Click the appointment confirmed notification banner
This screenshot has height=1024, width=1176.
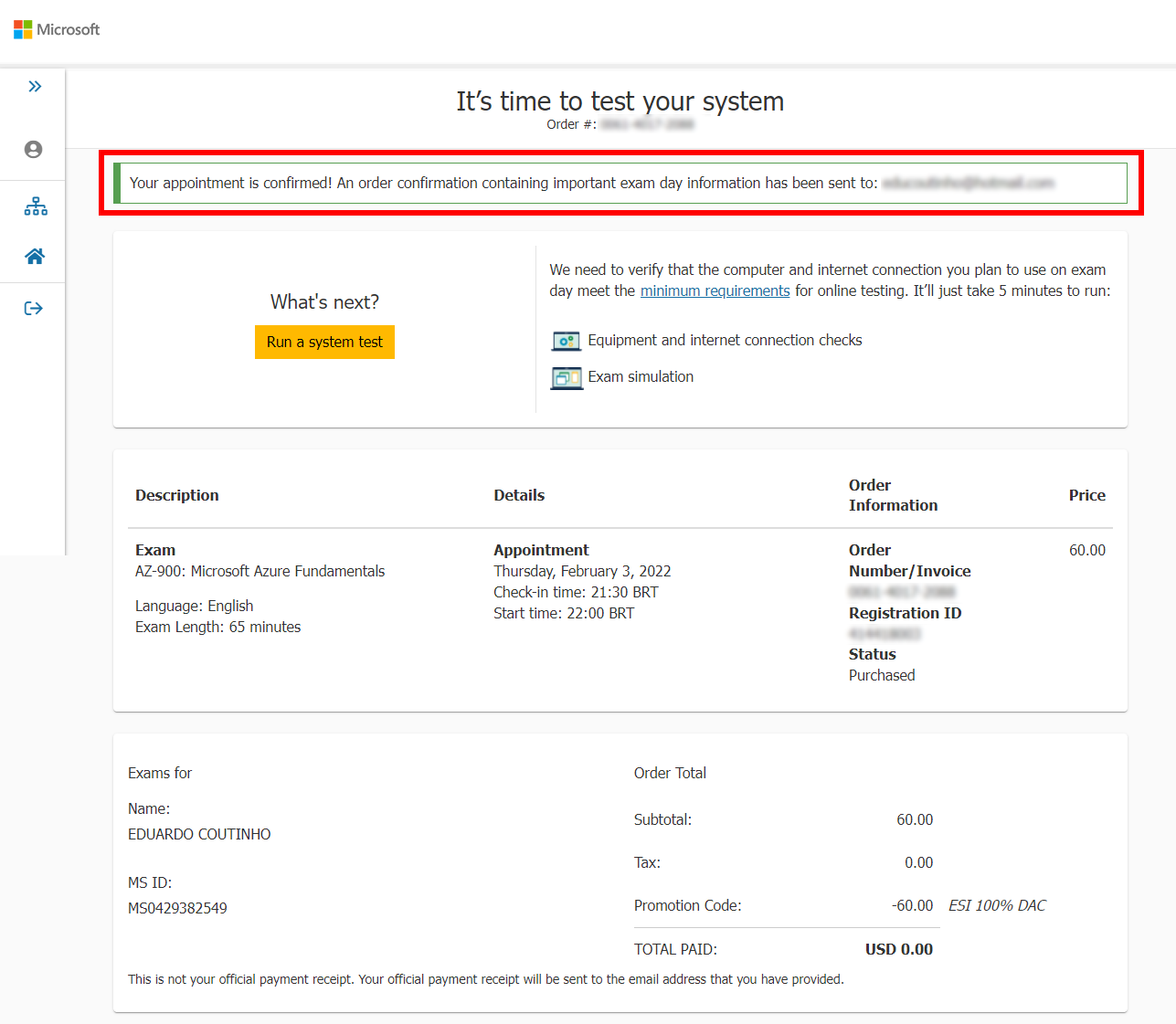[620, 183]
